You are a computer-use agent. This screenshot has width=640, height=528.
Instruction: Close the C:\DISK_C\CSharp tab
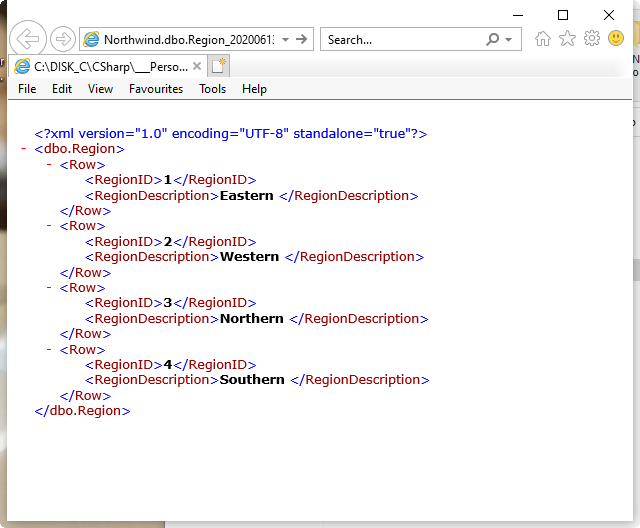tap(197, 66)
